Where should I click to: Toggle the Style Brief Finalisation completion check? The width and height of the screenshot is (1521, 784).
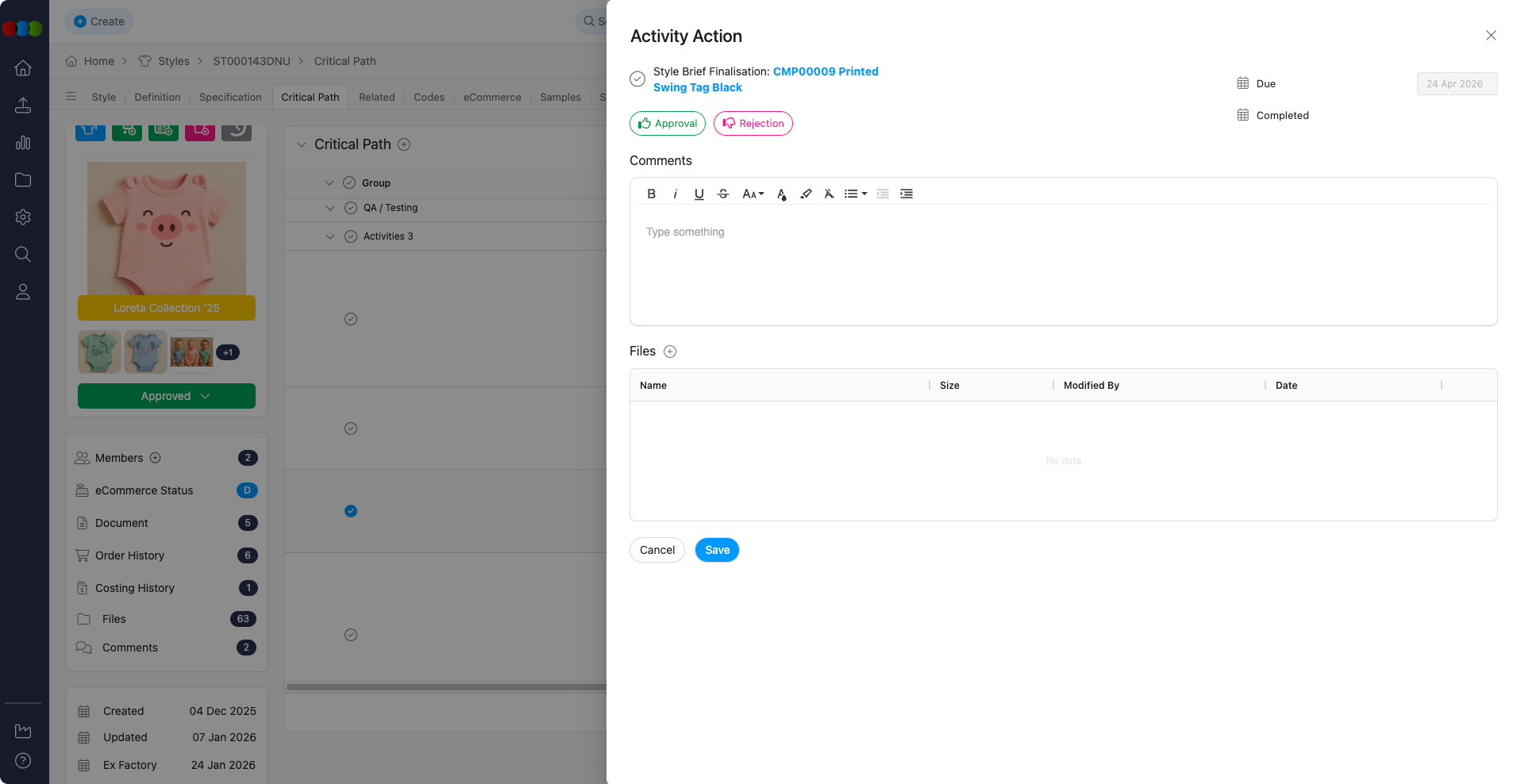[x=637, y=79]
